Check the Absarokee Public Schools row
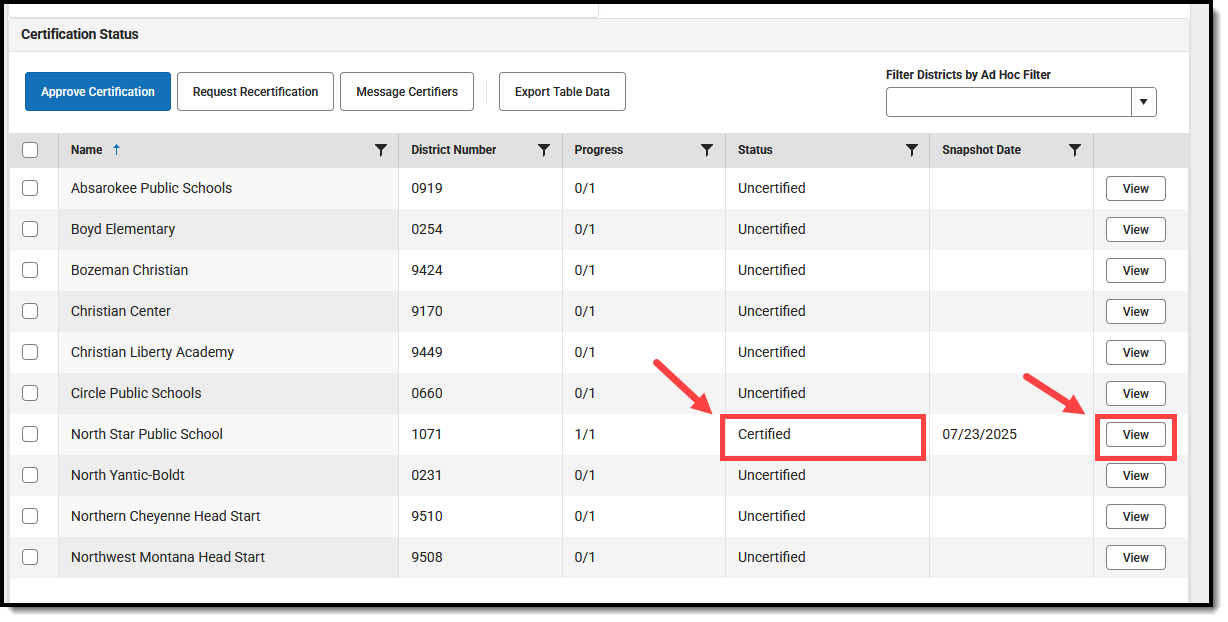Screen dimensions: 1228x622 point(30,188)
